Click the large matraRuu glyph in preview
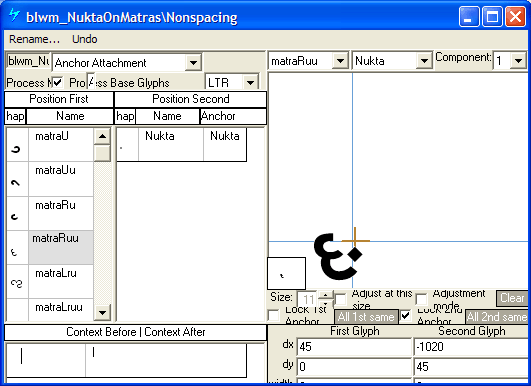This screenshot has height=386, width=531. [x=335, y=256]
